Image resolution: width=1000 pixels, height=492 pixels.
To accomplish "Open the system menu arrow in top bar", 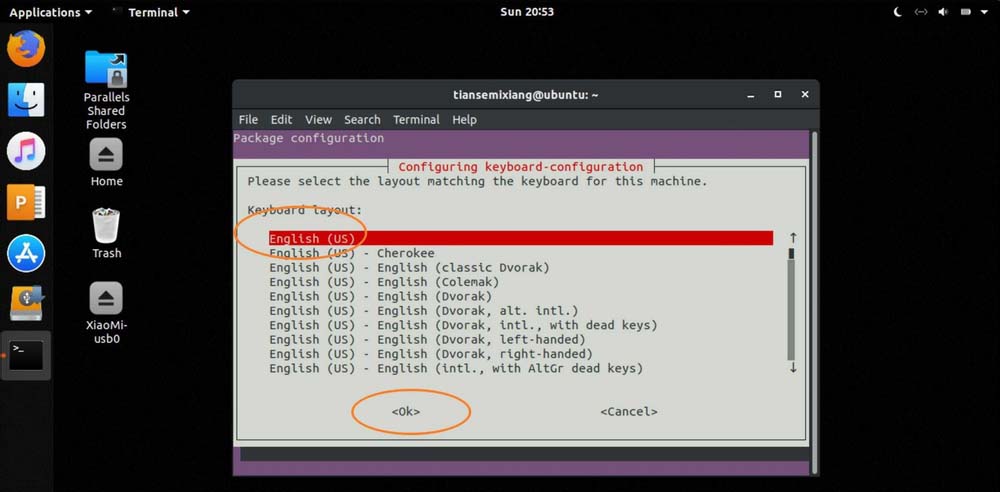I will click(984, 12).
